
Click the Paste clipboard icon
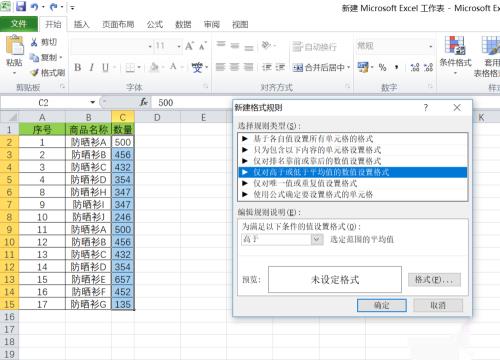14,45
